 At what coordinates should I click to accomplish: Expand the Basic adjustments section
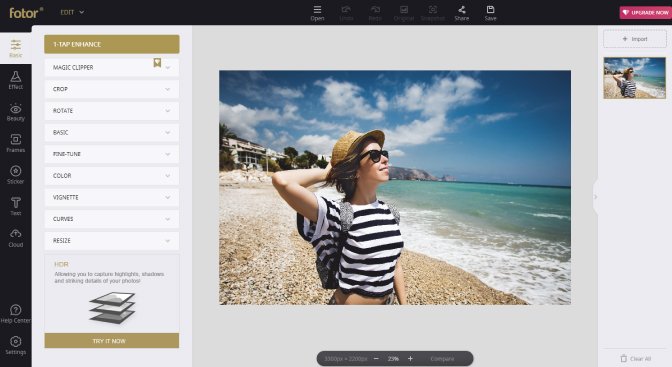pos(112,132)
